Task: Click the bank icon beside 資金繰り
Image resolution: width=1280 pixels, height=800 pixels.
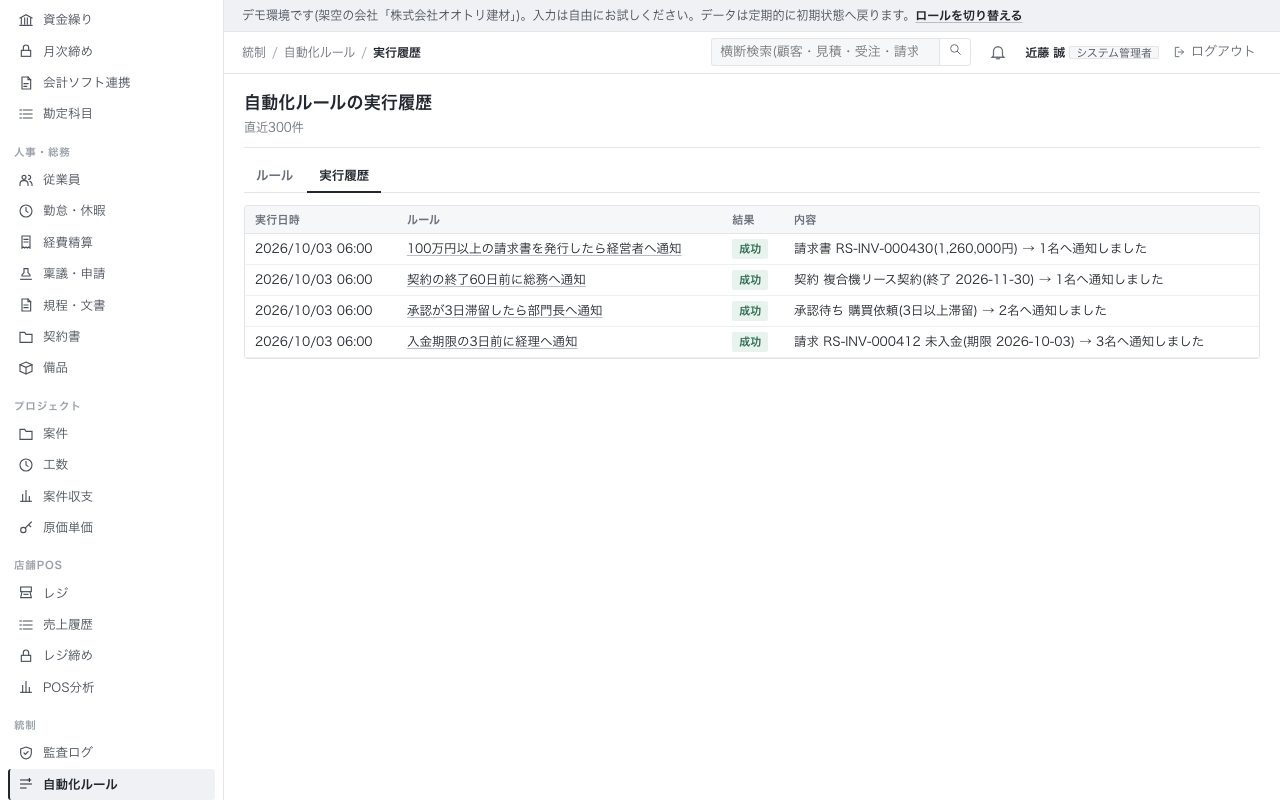Action: (26, 19)
